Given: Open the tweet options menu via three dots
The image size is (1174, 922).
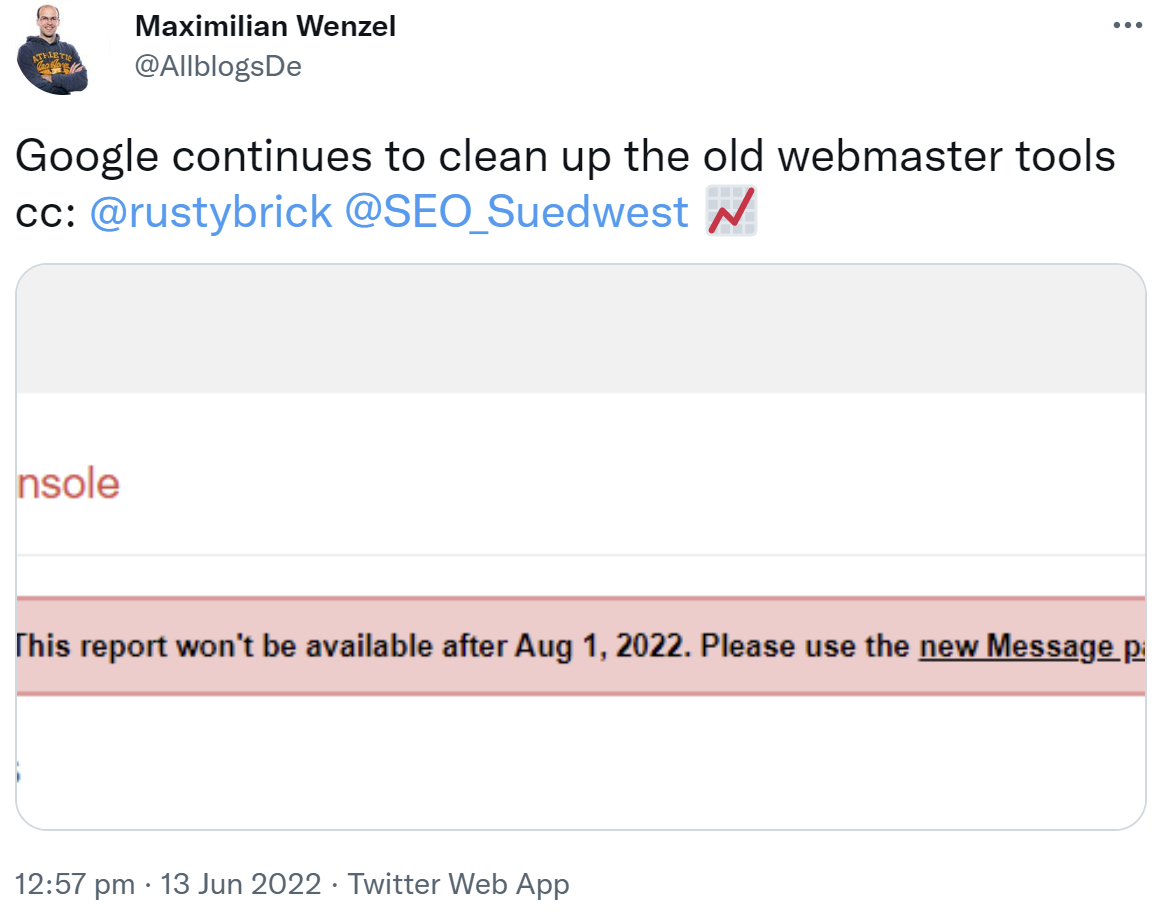Looking at the screenshot, I should (1128, 25).
